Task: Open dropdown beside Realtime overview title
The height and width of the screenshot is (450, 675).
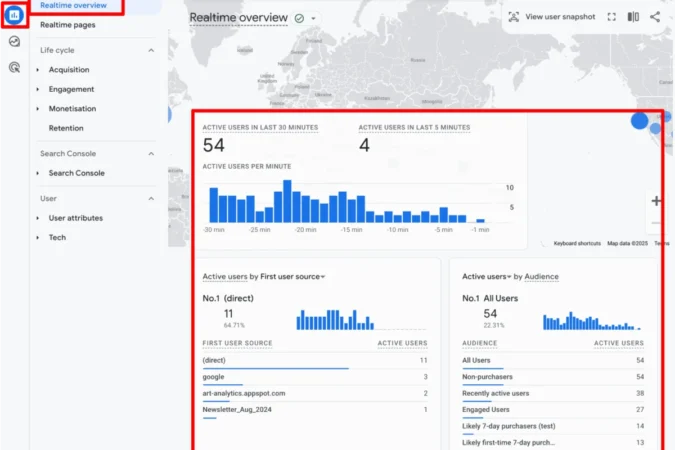Action: pyautogui.click(x=313, y=18)
